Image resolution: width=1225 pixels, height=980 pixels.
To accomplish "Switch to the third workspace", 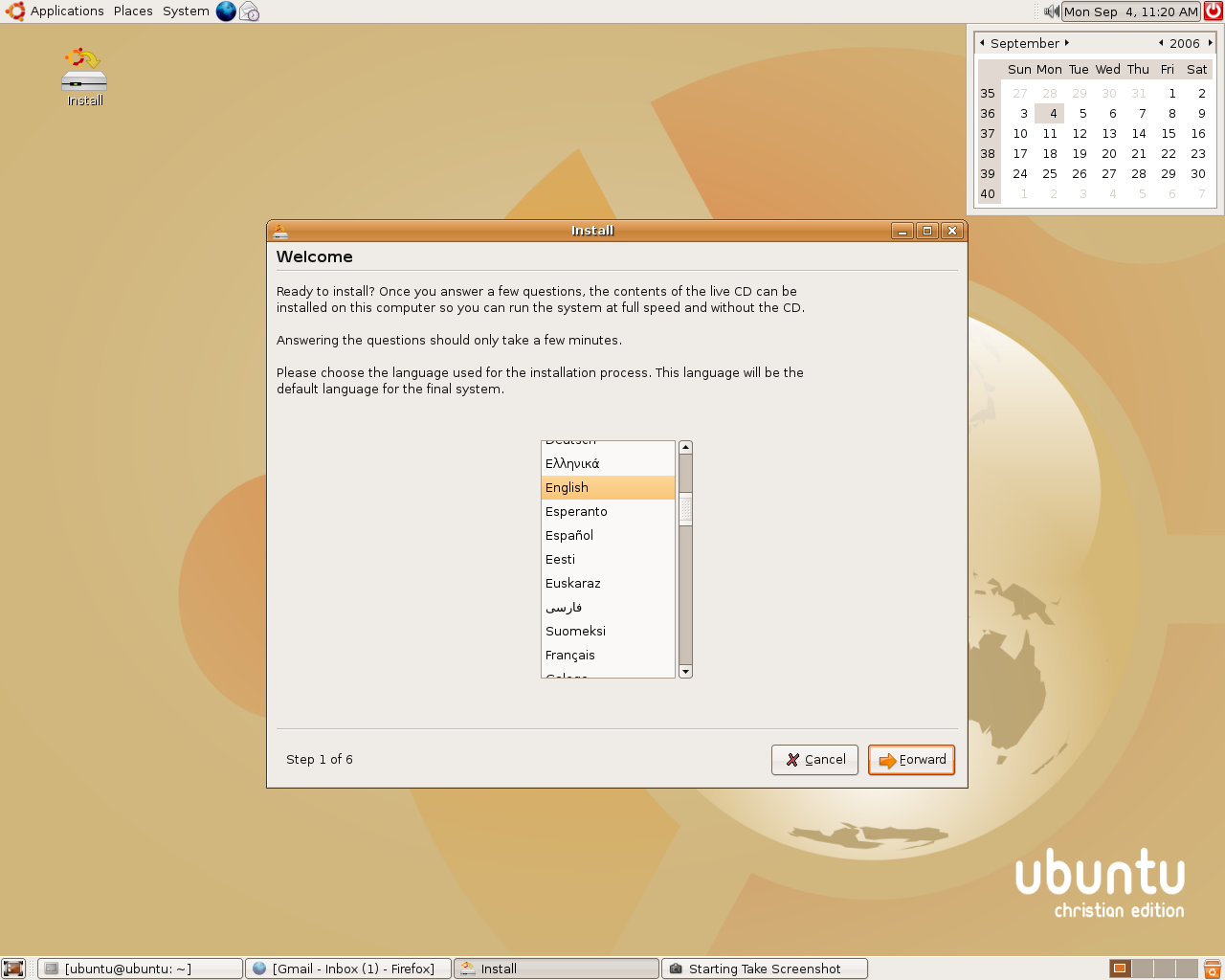I will [x=1165, y=969].
